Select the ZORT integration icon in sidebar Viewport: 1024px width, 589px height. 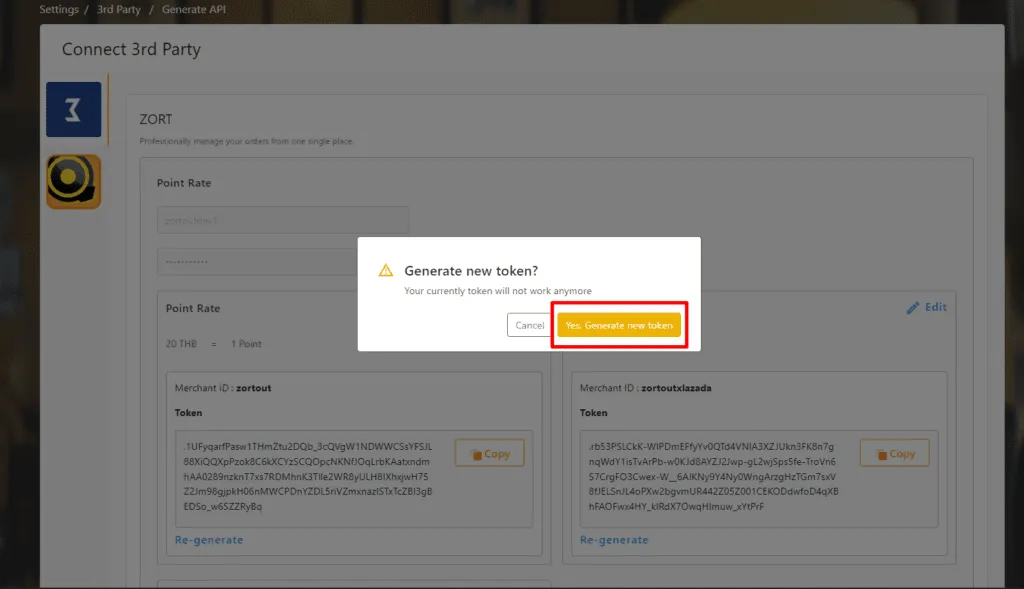[73, 109]
